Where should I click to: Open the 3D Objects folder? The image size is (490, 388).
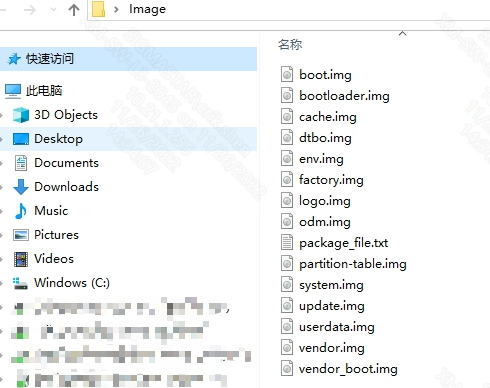66,115
